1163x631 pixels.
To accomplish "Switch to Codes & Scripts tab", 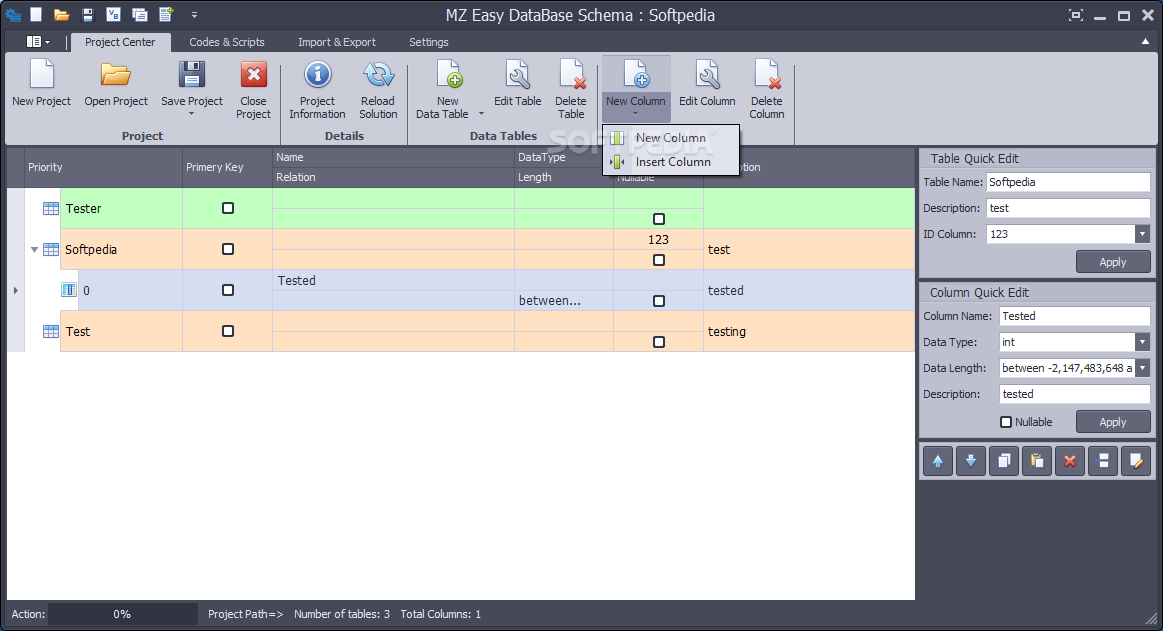I will tap(227, 42).
